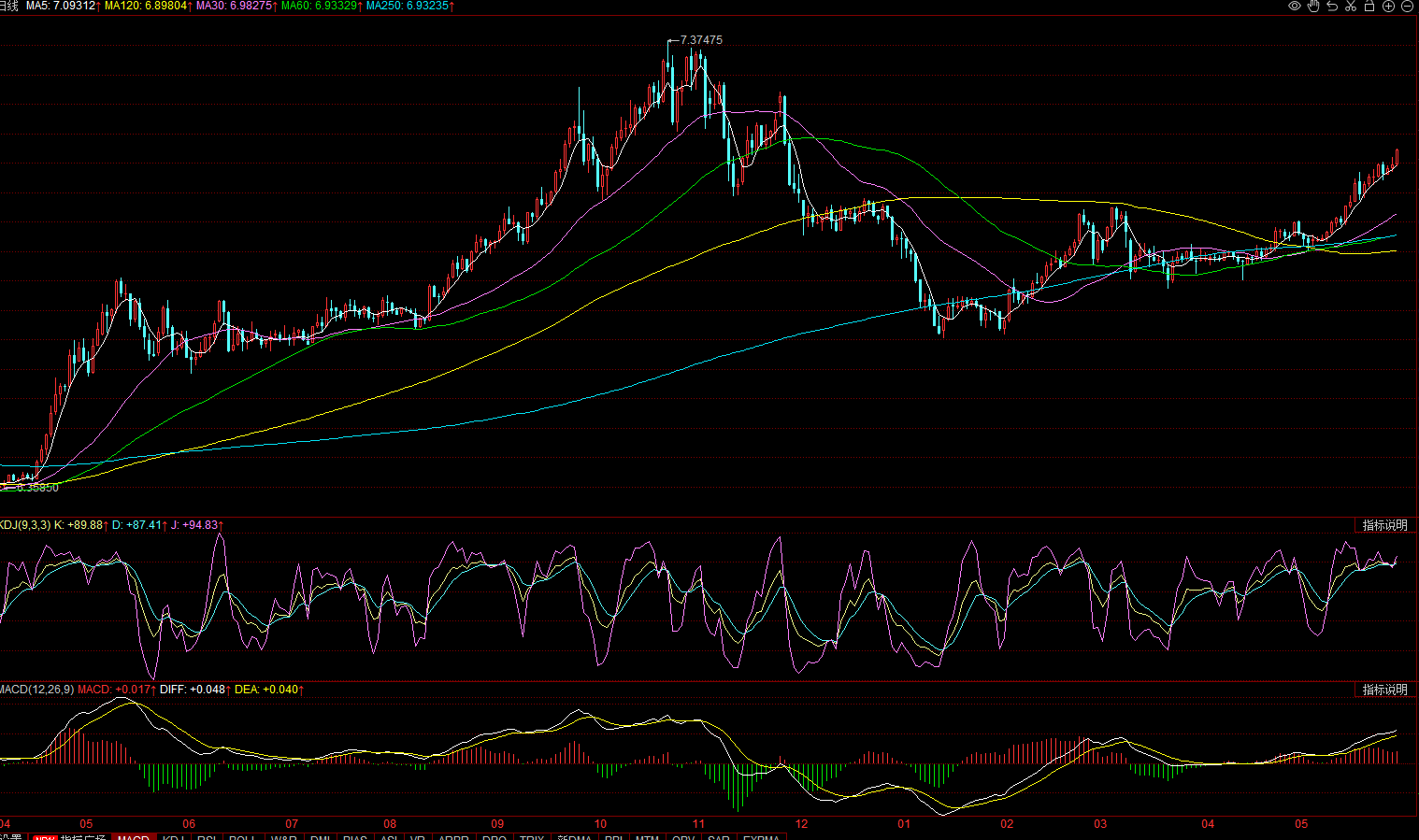Click the 04 month marker near 03
Image resolution: width=1419 pixels, height=840 pixels.
coord(1208,824)
